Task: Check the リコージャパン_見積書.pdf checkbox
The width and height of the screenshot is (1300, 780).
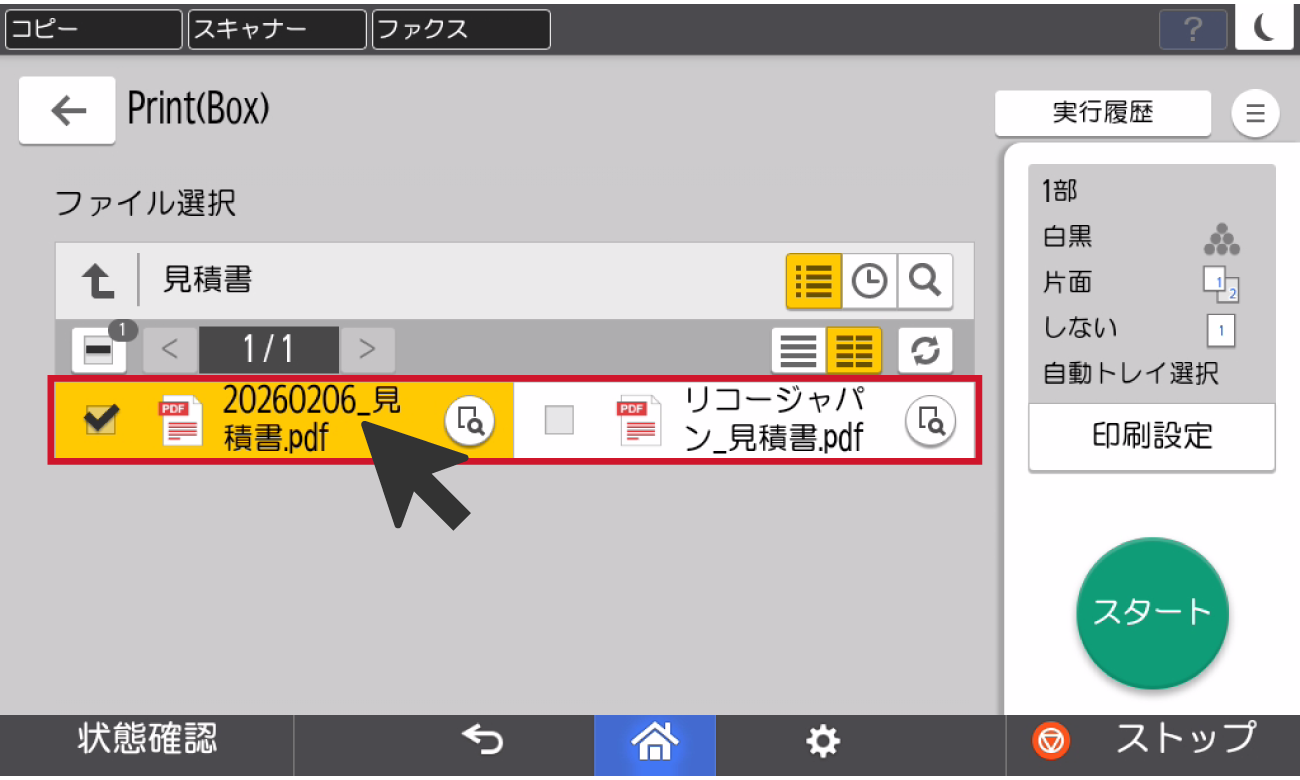Action: [x=559, y=421]
